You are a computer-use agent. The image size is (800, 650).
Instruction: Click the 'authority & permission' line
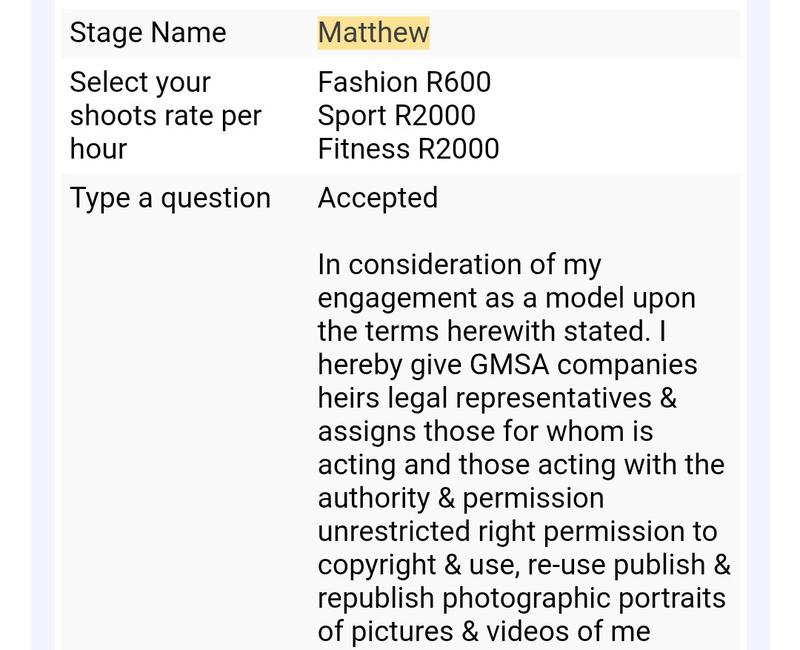[x=461, y=498]
